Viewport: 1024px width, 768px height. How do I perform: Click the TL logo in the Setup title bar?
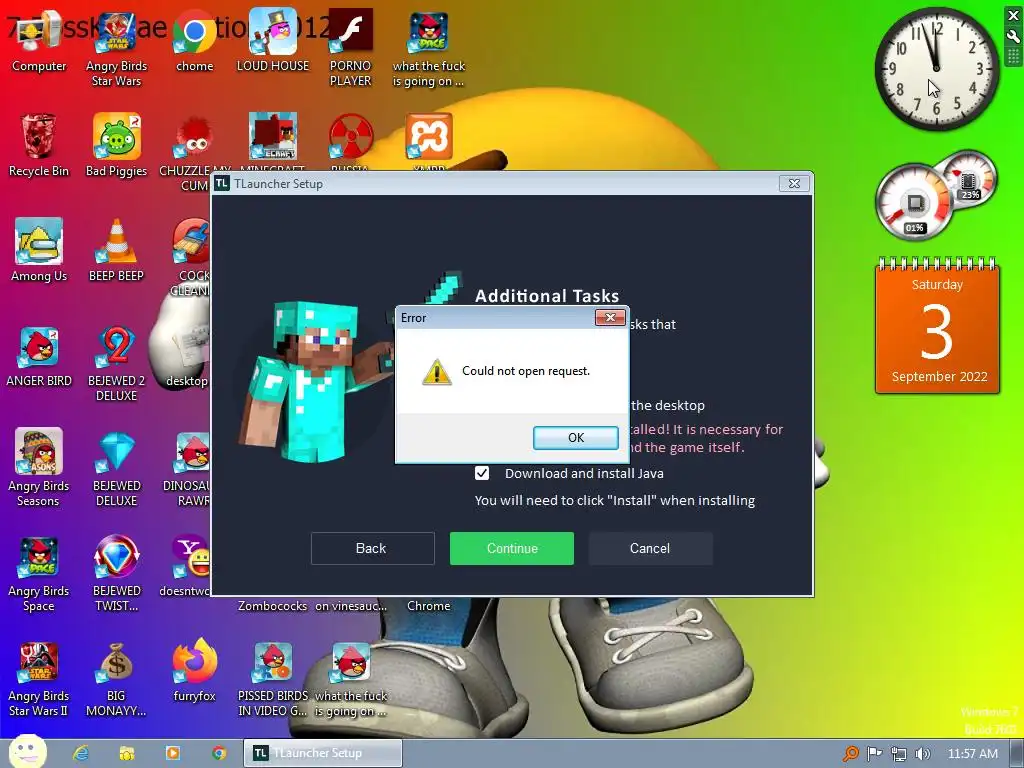pyautogui.click(x=222, y=184)
